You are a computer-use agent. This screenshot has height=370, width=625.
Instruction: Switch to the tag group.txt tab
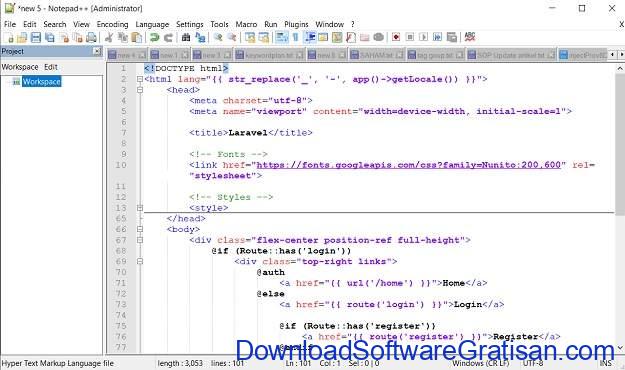click(436, 55)
